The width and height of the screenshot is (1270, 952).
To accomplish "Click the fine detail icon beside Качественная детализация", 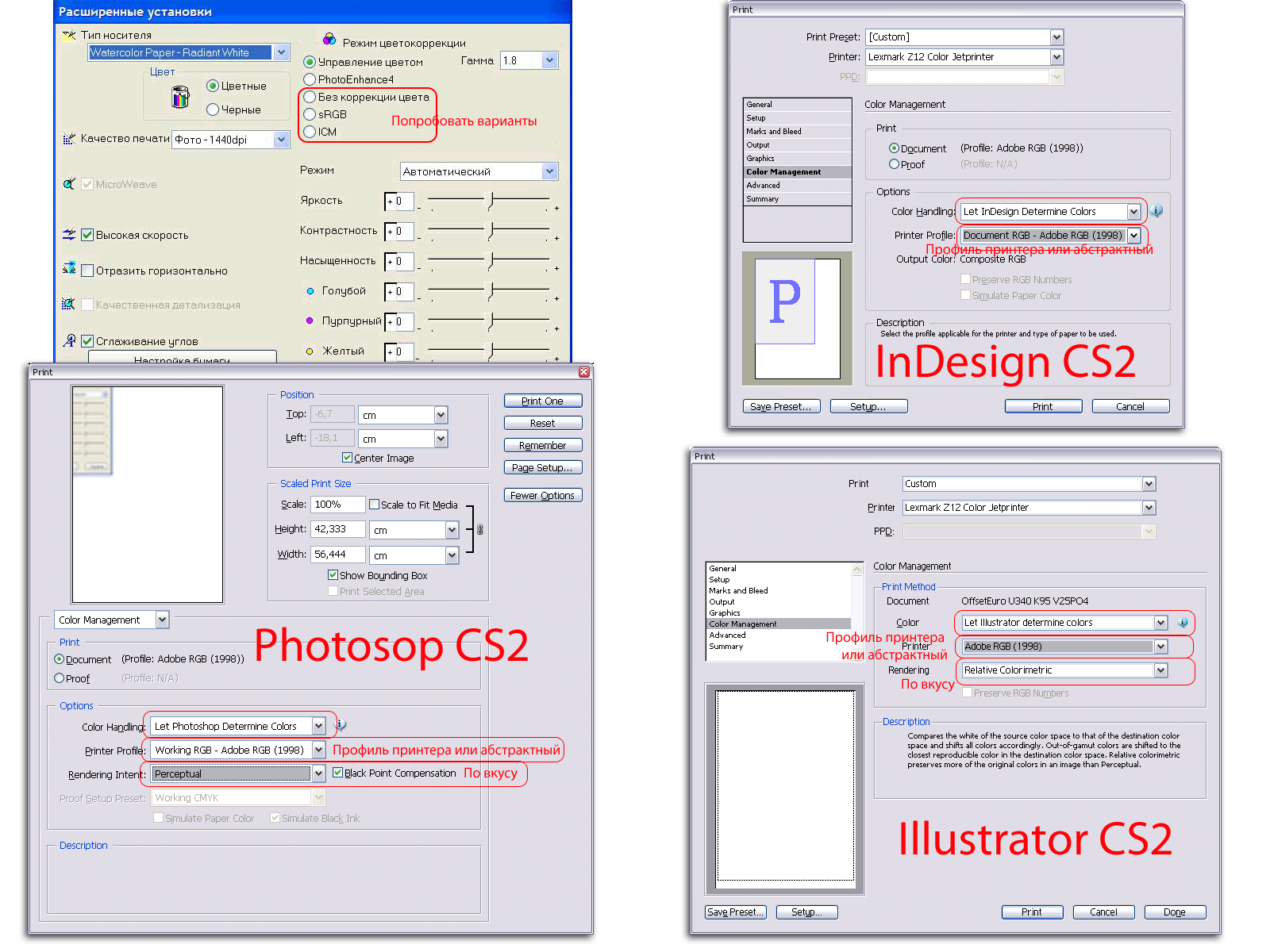I will pos(69,304).
